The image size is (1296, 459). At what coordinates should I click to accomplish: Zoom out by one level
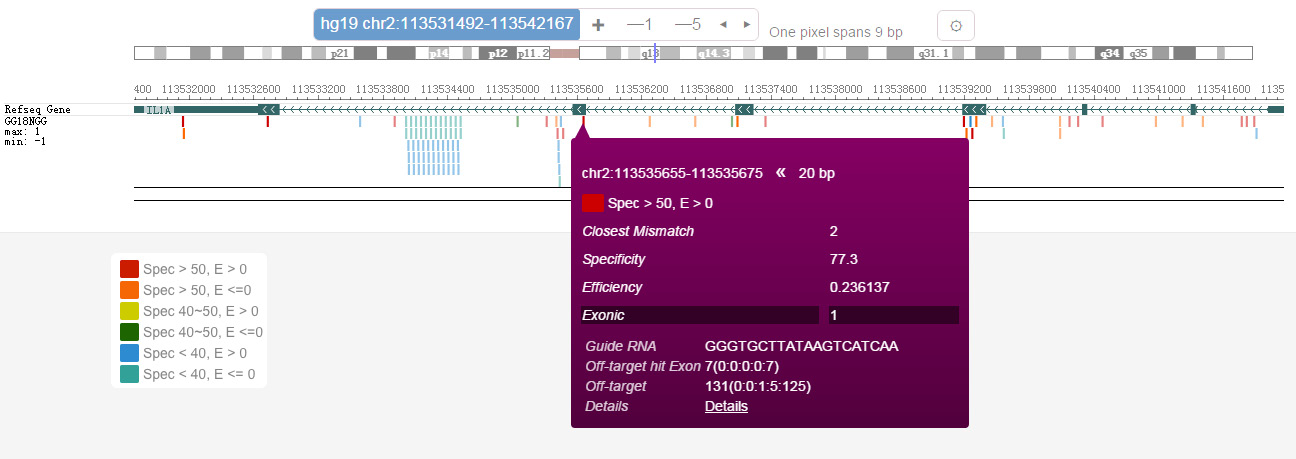[639, 24]
